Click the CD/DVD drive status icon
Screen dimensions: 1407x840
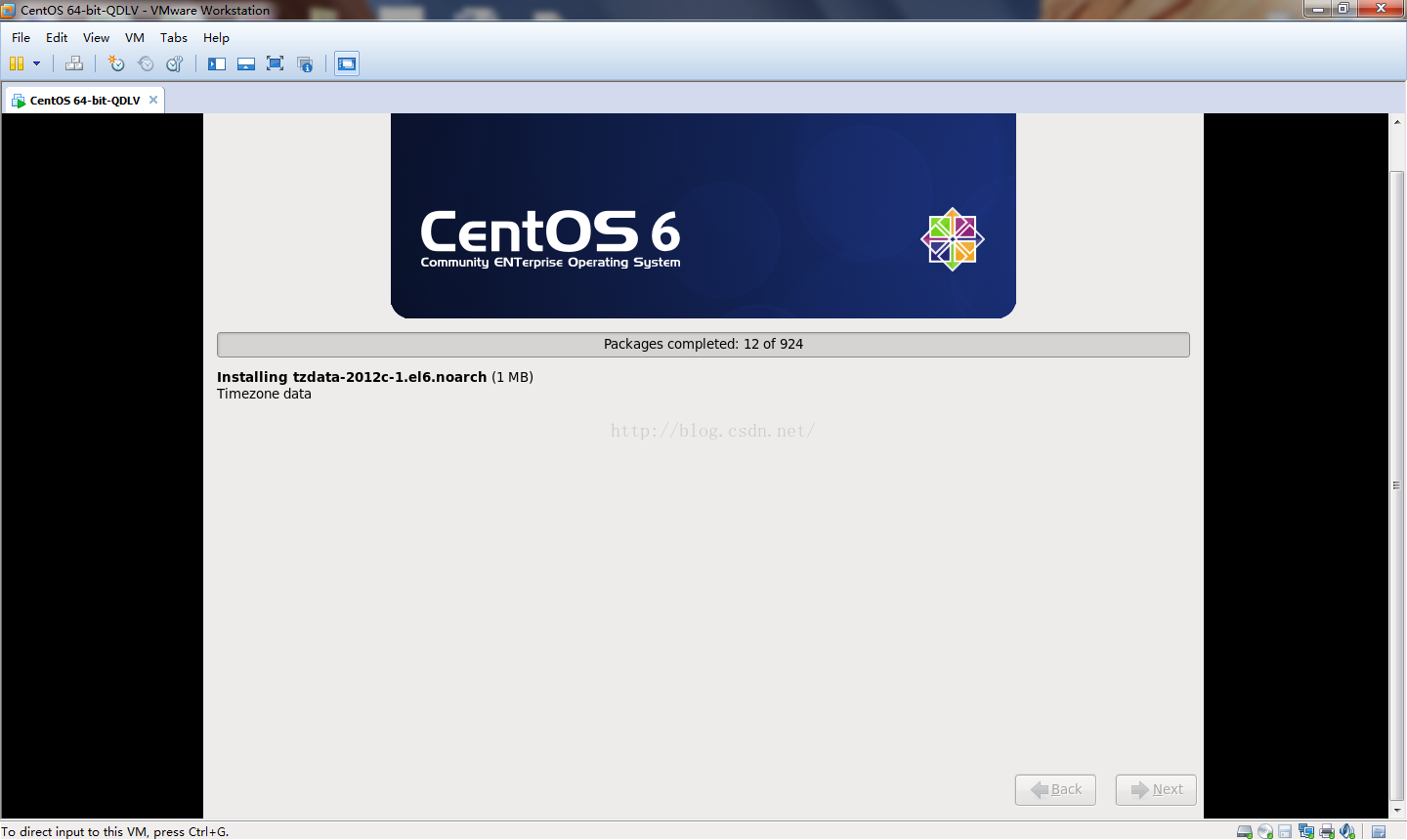point(1265,831)
